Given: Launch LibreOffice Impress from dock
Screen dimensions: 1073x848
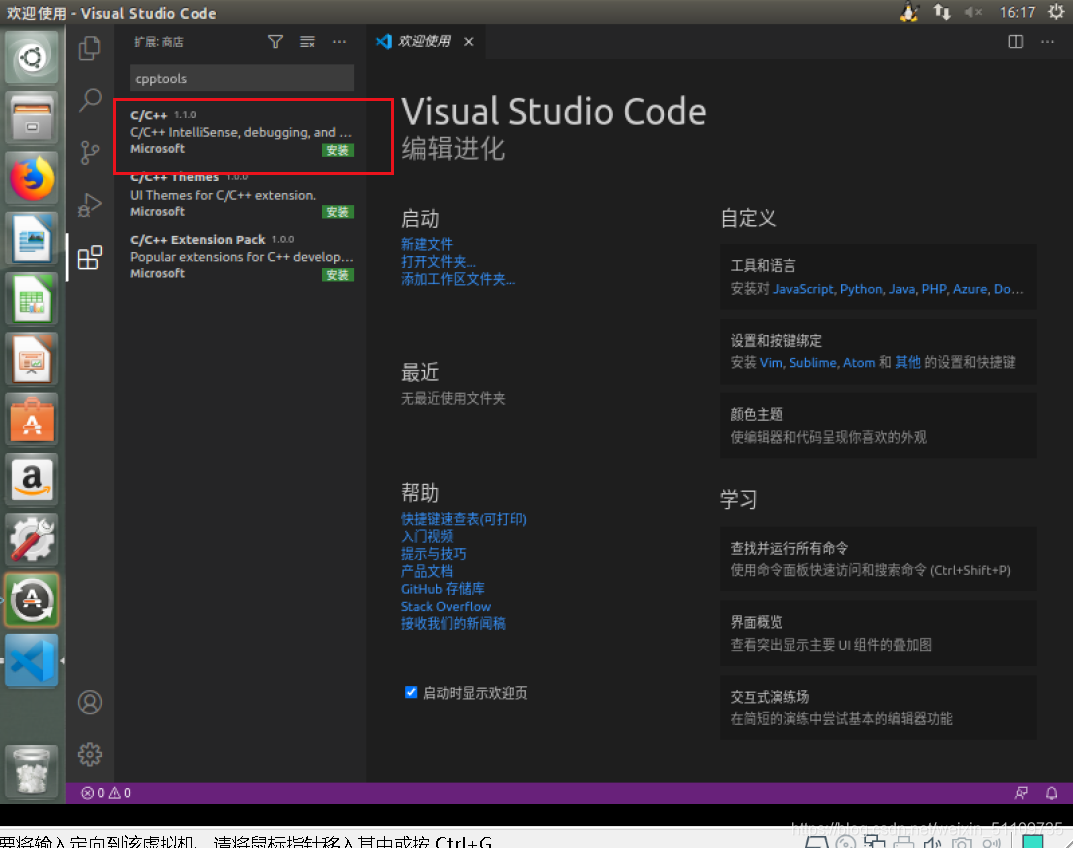Looking at the screenshot, I should pos(31,359).
